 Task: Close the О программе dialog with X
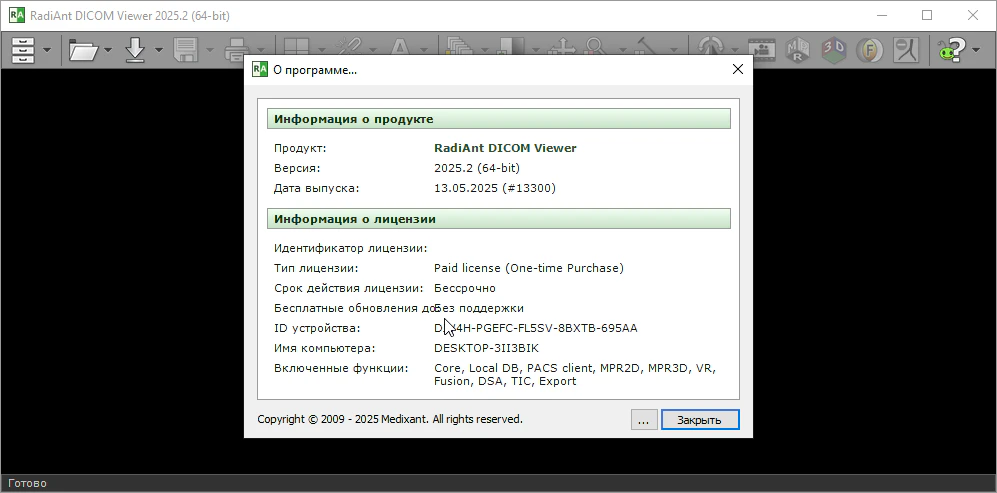[738, 70]
